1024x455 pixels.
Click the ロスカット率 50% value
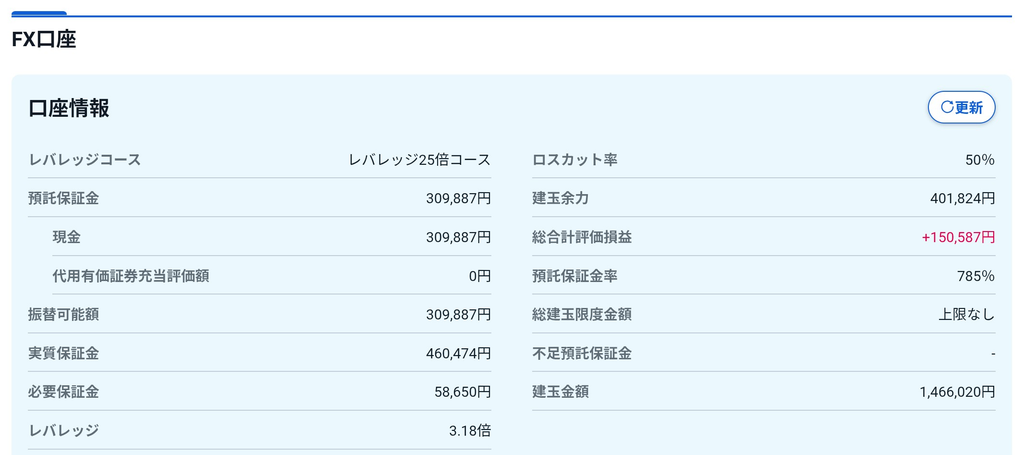click(980, 160)
